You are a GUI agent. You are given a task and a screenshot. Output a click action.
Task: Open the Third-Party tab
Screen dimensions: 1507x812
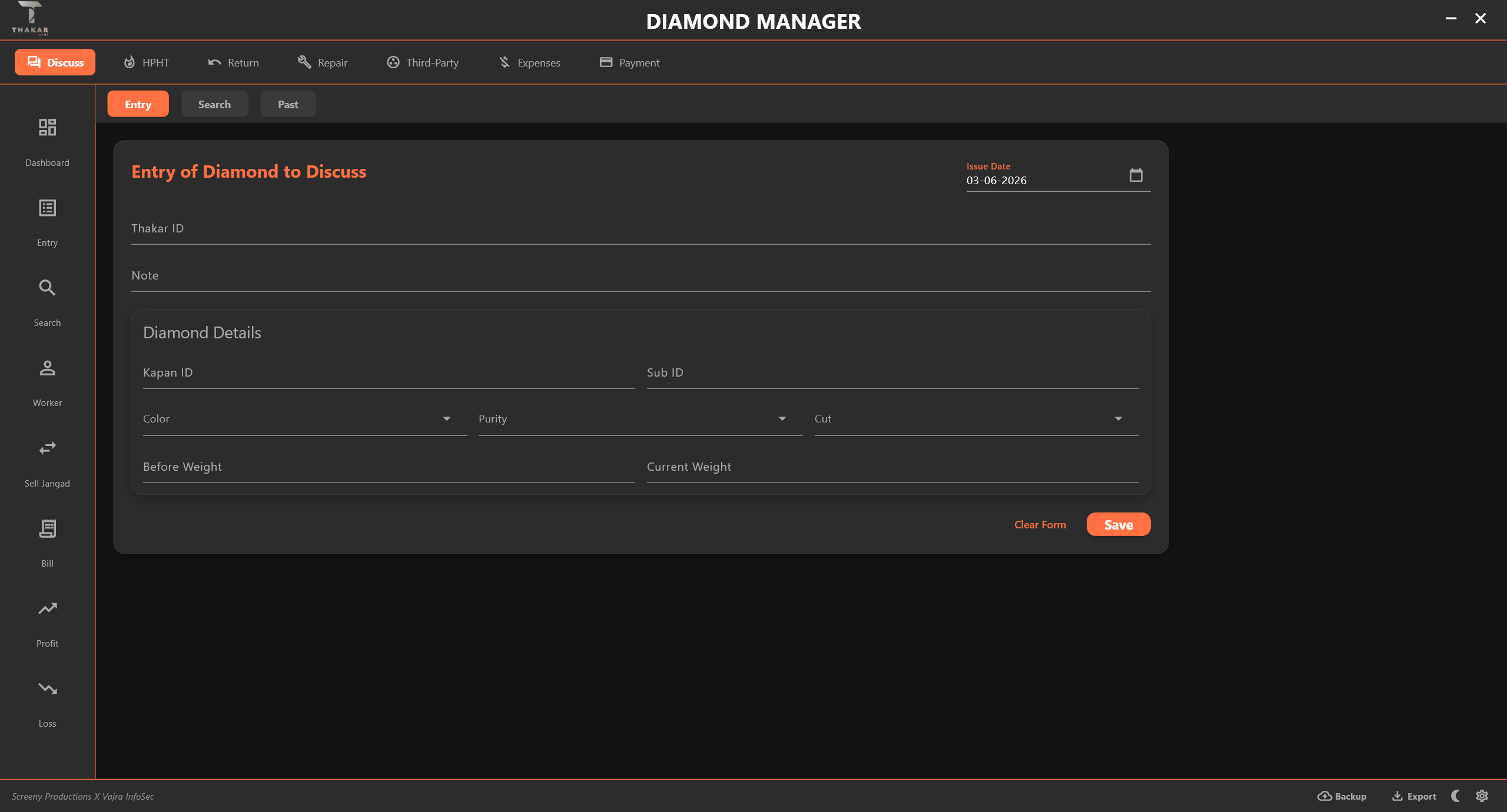423,62
